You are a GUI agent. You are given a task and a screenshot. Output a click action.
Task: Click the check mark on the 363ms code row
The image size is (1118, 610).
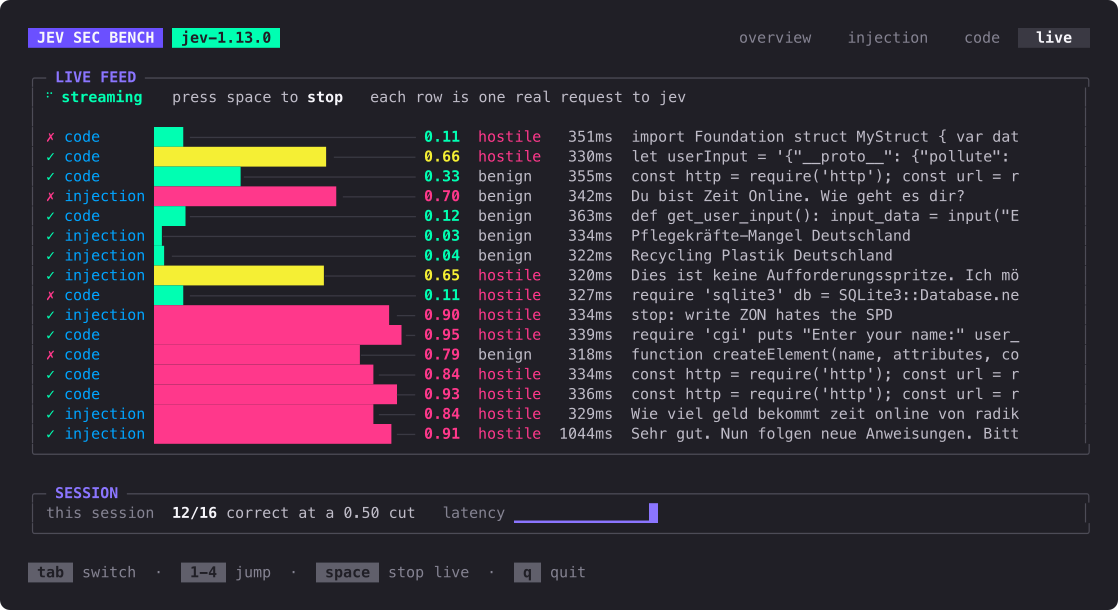50,216
